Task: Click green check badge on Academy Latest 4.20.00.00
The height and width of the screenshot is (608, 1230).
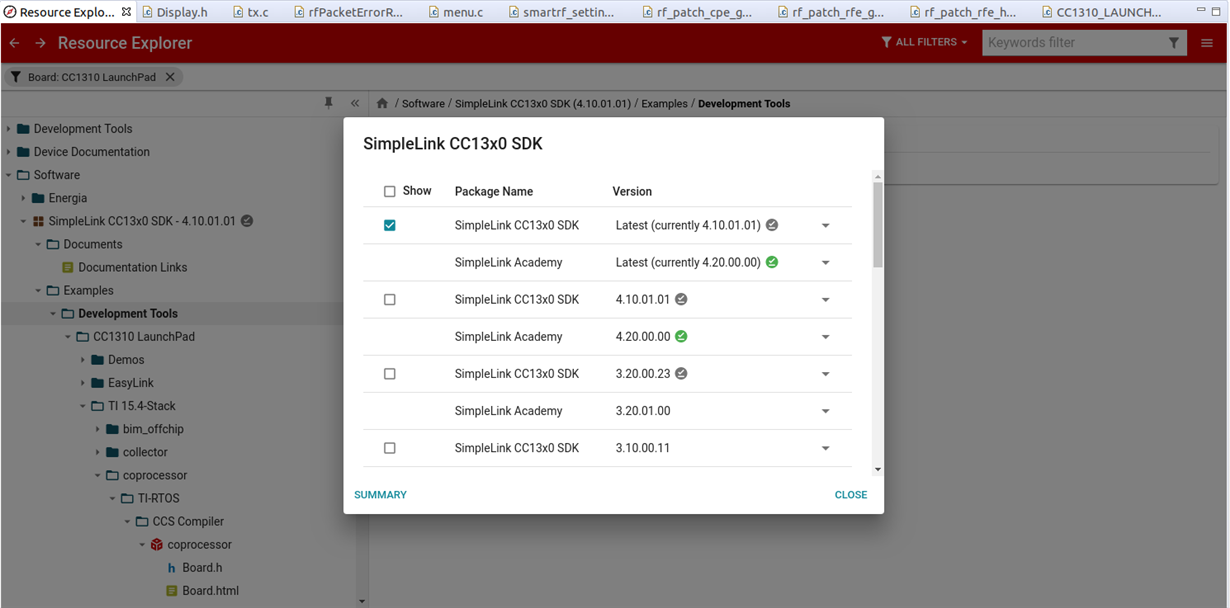Action: (772, 262)
